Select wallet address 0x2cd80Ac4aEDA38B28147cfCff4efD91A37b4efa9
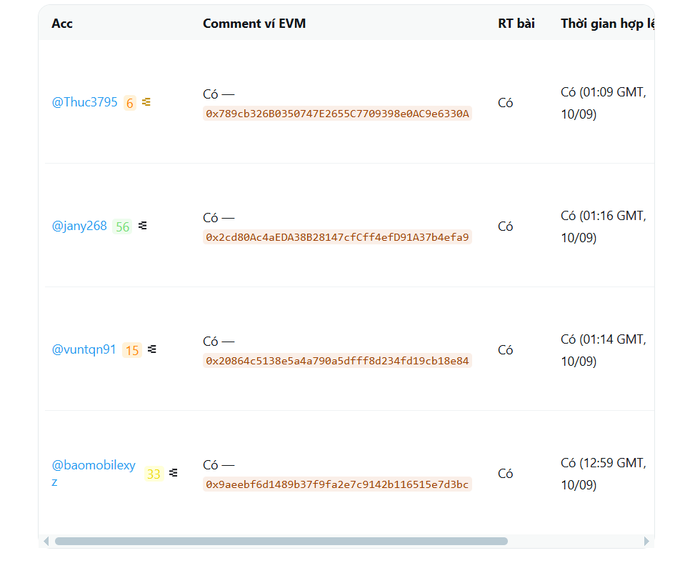Viewport: 680px width, 563px height. pos(337,237)
